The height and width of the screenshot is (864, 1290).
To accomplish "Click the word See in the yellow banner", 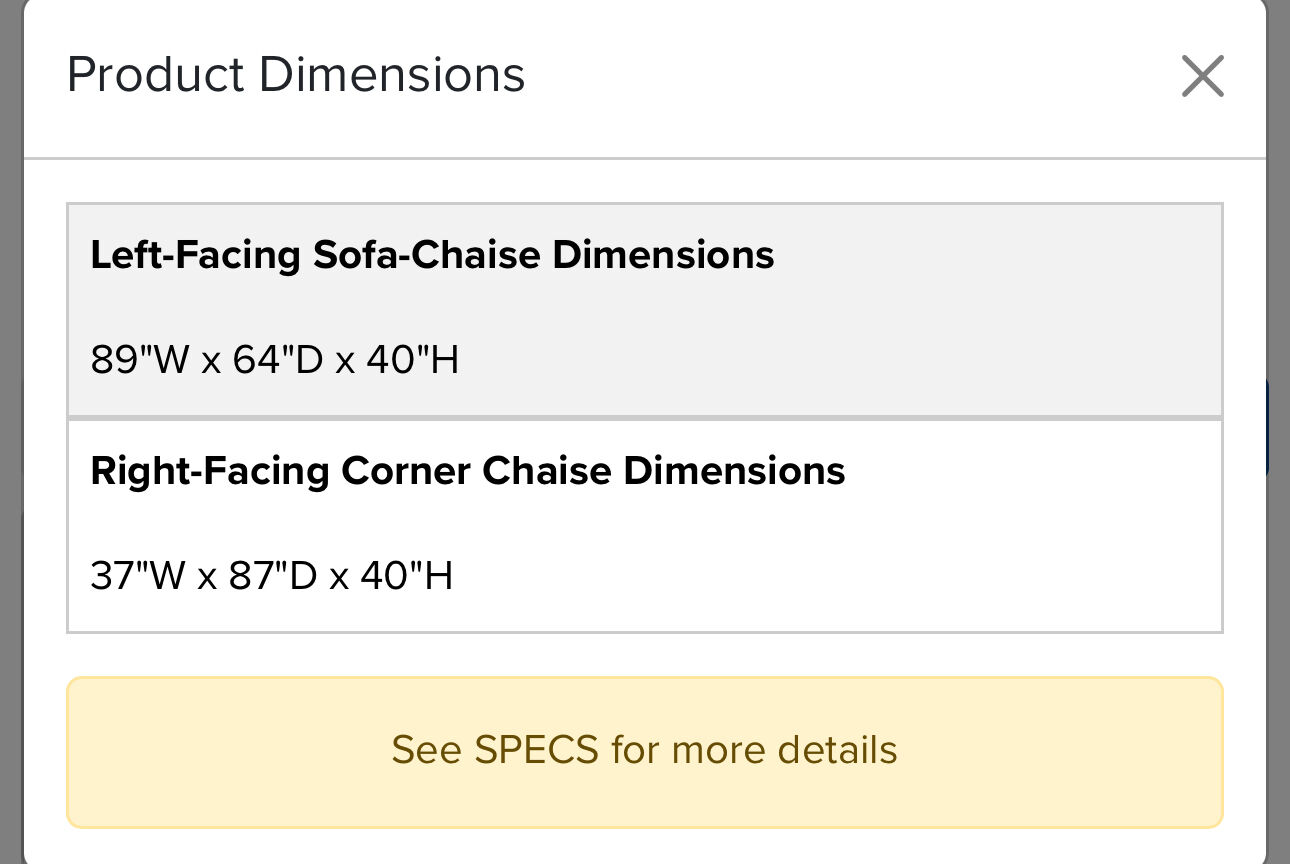I will (x=426, y=750).
